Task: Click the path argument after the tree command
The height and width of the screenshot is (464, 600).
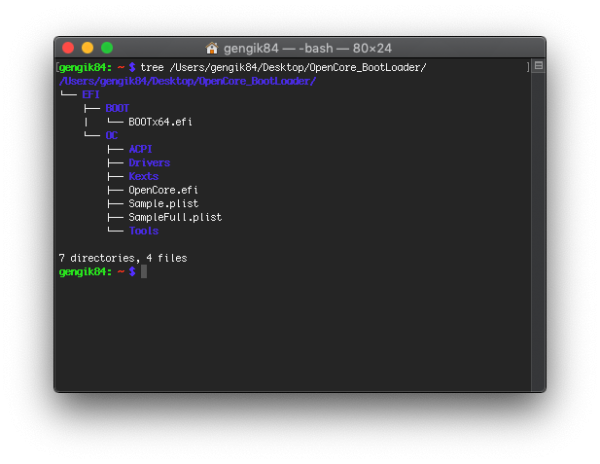Action: [298, 68]
